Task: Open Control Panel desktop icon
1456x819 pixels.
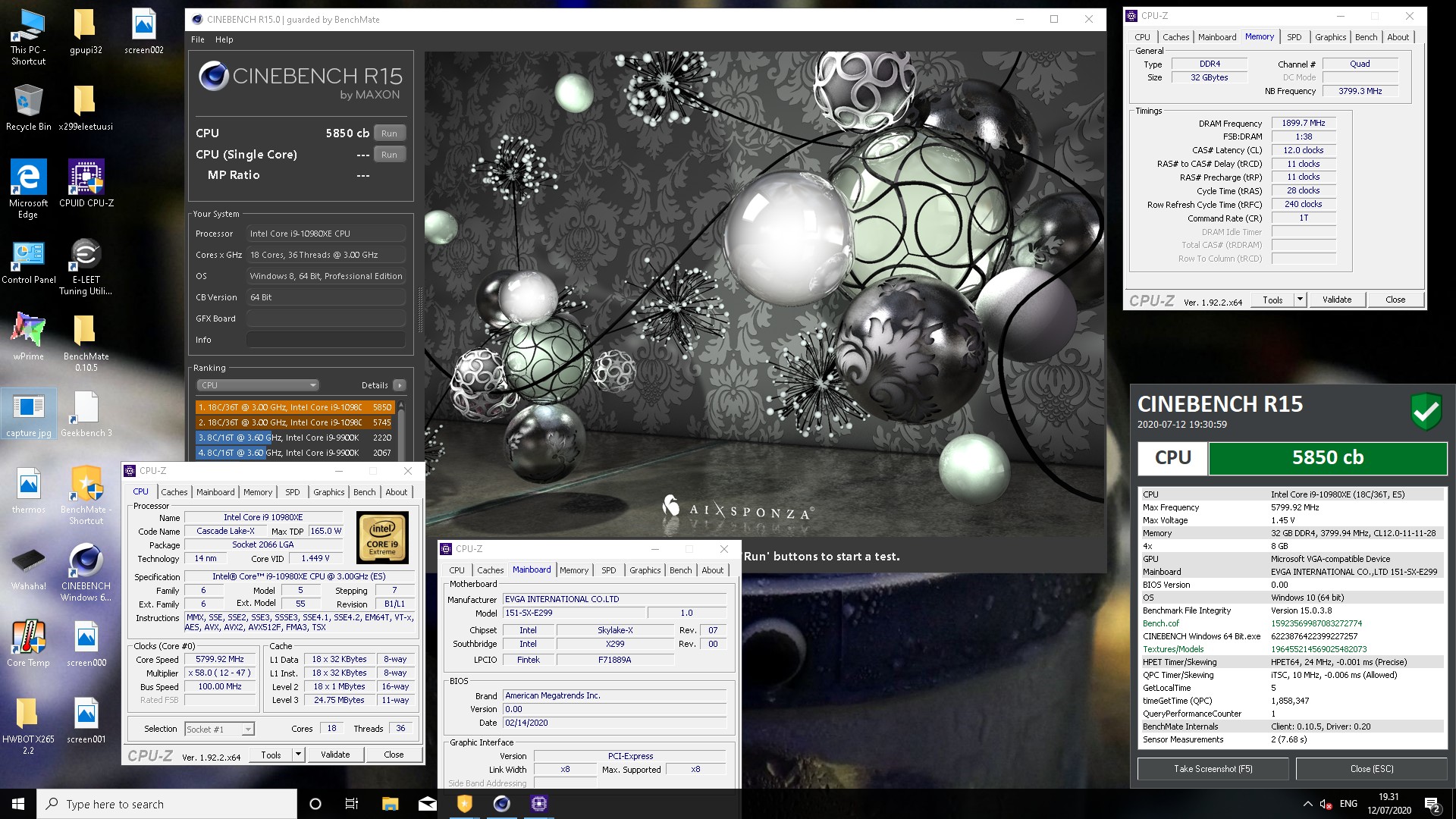Action: coord(28,262)
